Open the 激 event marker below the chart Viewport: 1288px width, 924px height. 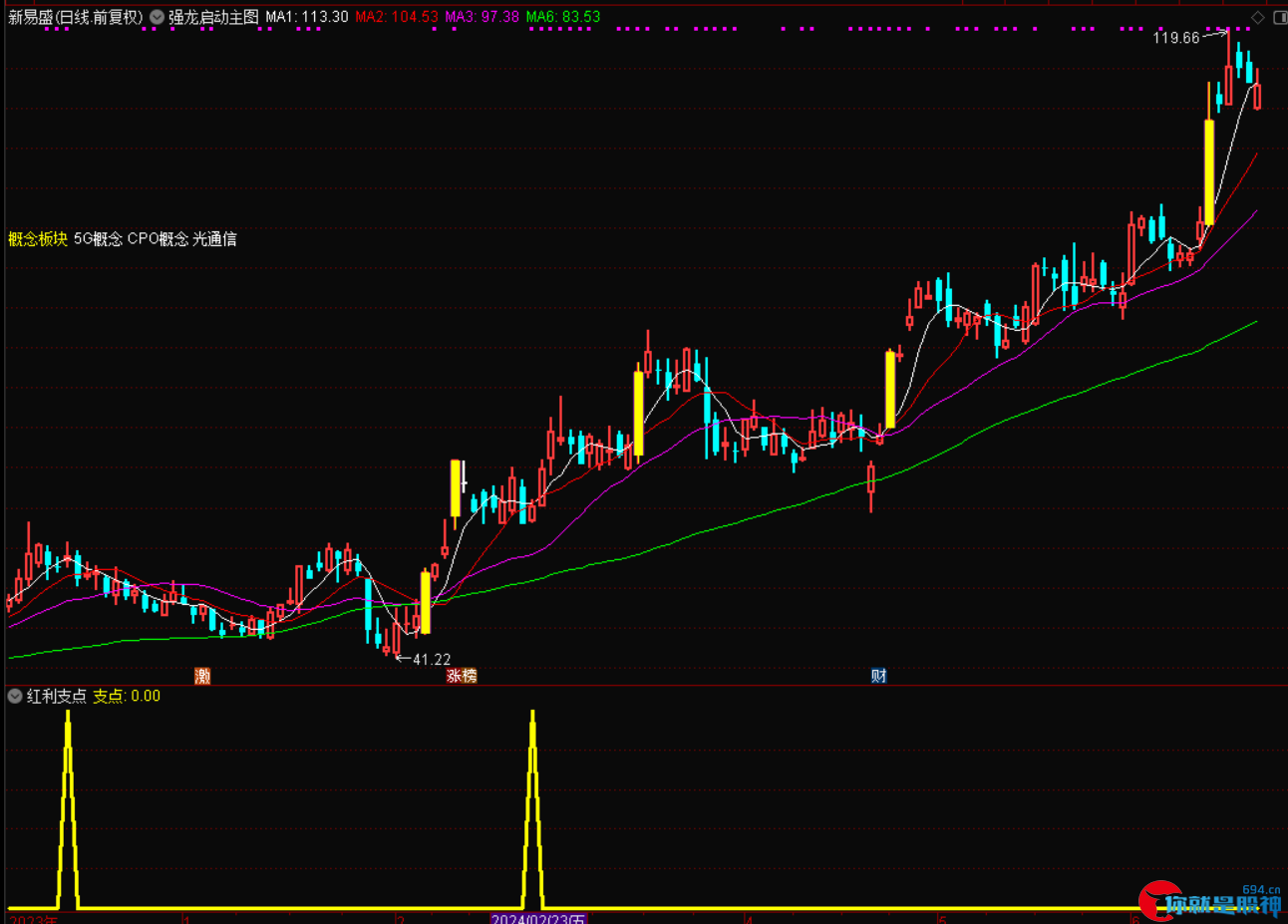click(x=202, y=676)
